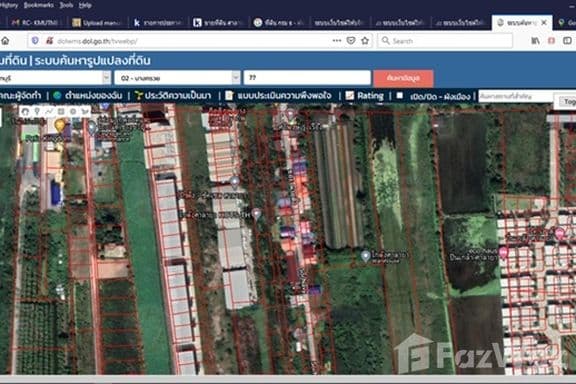Open the page actions three-dots menu

(x=336, y=41)
